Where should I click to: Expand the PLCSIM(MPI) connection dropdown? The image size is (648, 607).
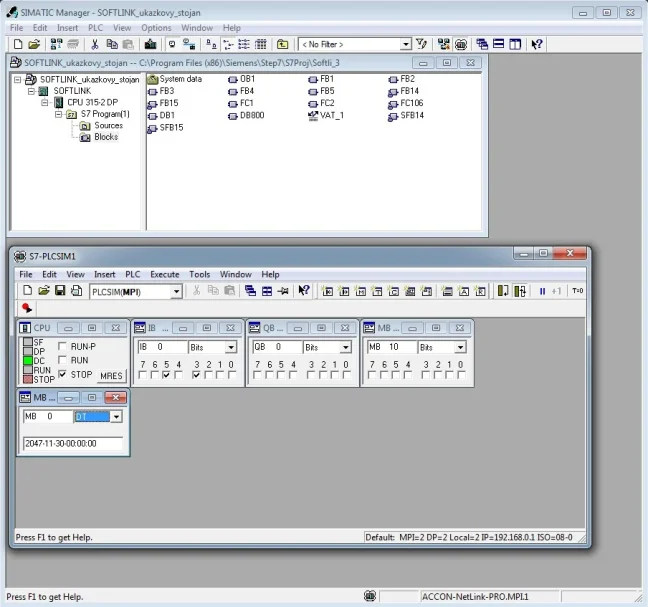coord(176,291)
